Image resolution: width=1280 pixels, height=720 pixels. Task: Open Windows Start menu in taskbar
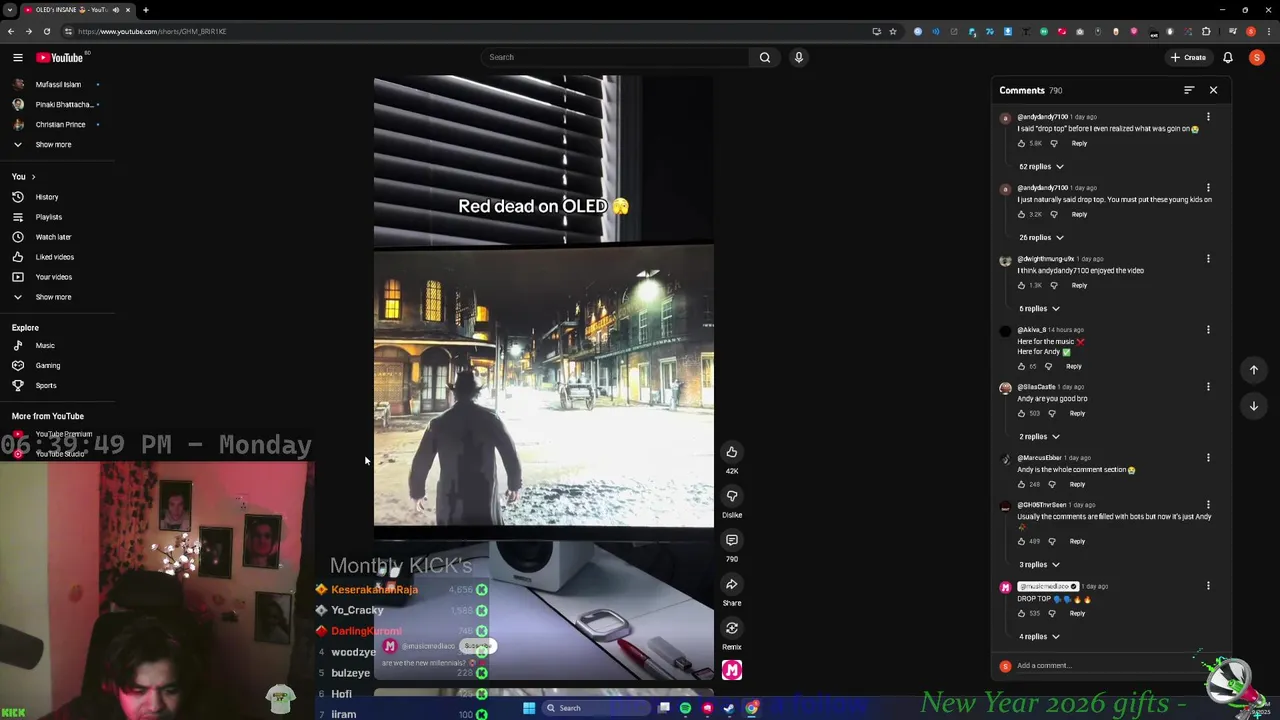[x=528, y=708]
